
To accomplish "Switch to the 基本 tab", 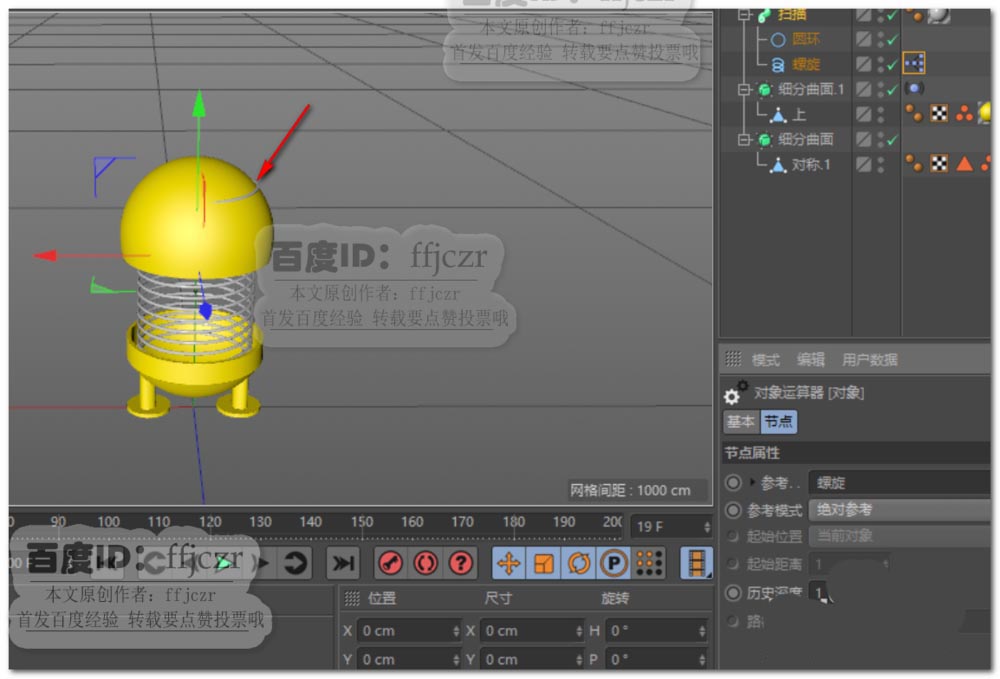I will coord(741,421).
